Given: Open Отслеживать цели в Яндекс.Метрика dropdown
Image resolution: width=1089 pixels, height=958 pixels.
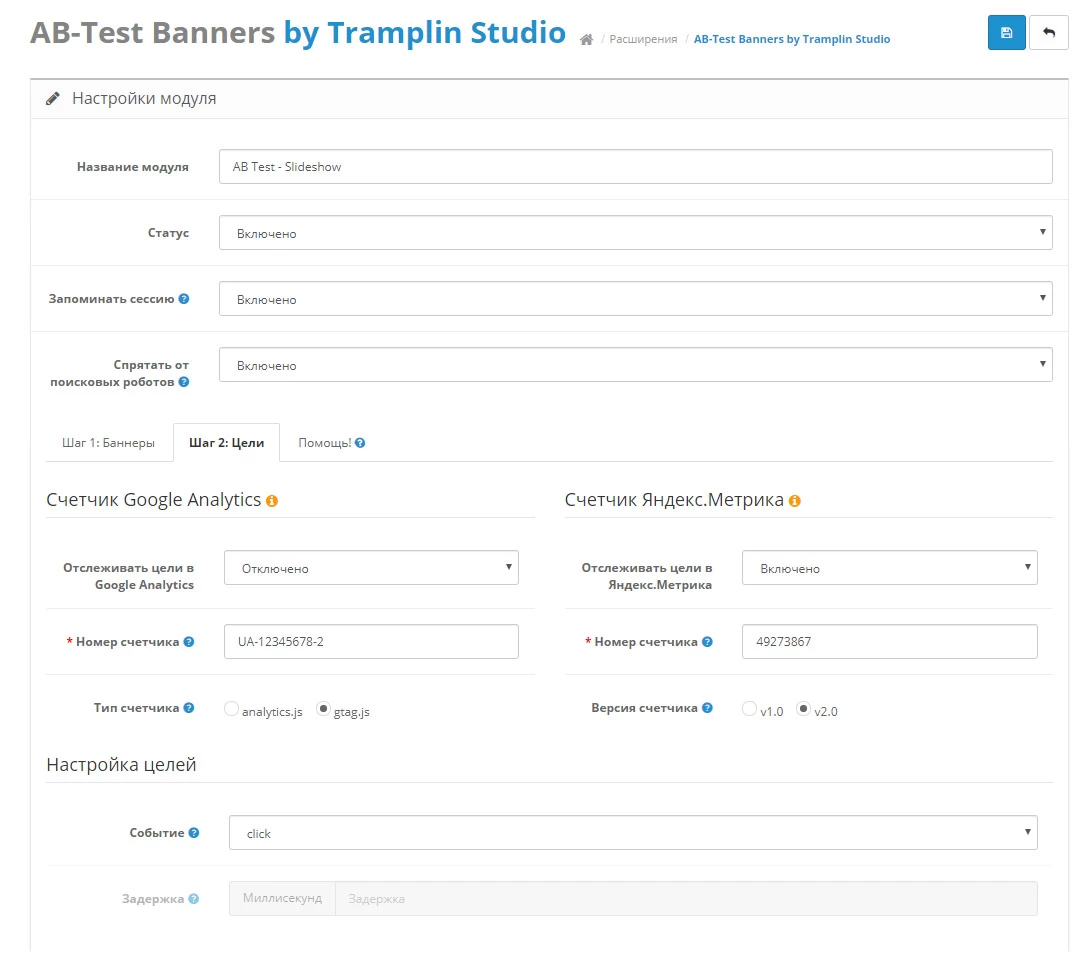Looking at the screenshot, I should (890, 568).
